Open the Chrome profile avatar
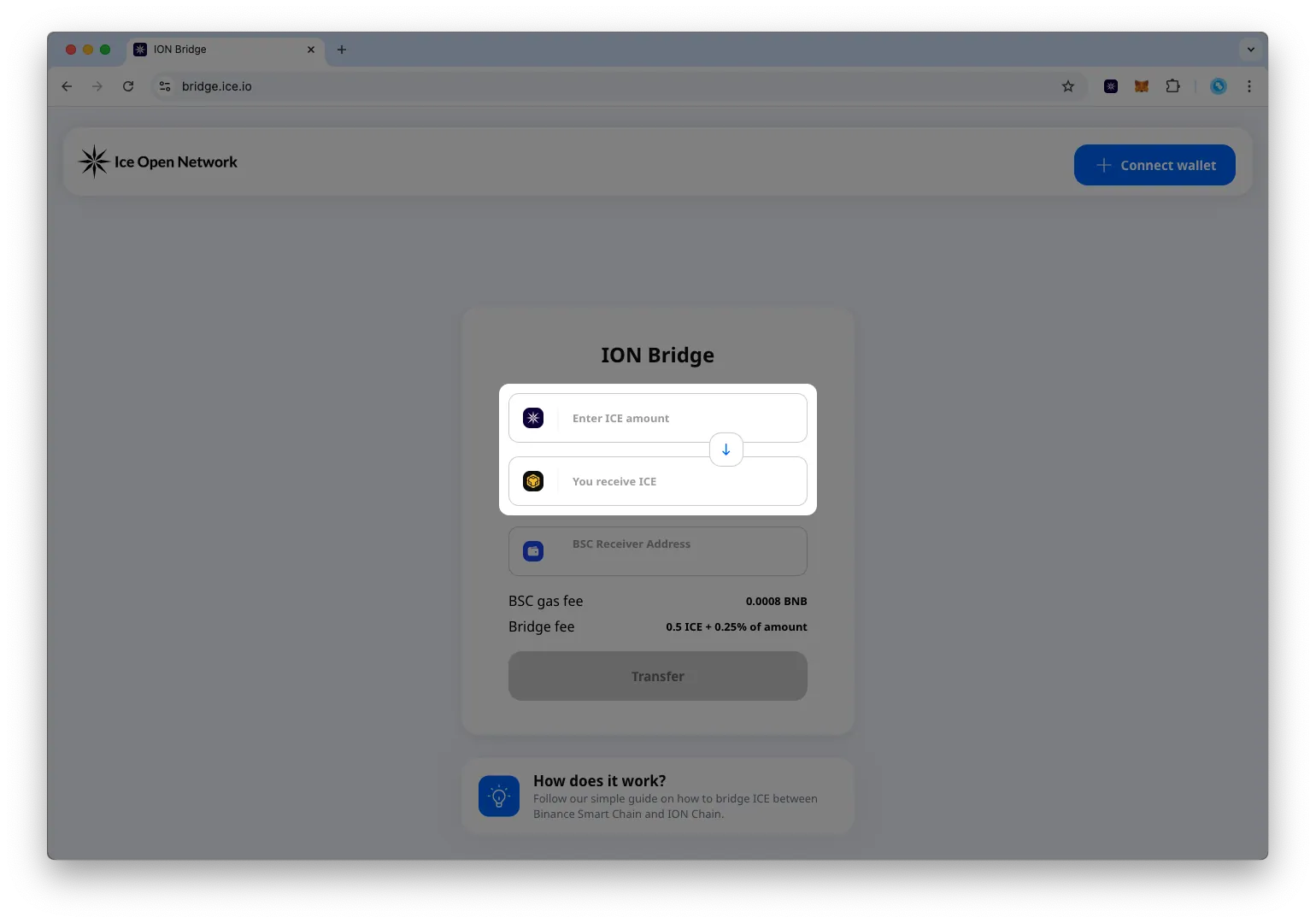 pyautogui.click(x=1219, y=86)
